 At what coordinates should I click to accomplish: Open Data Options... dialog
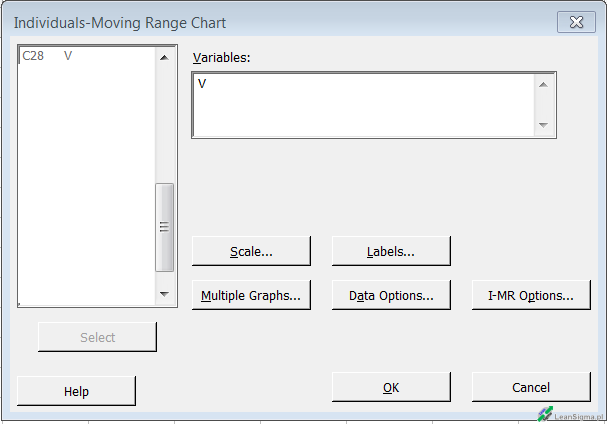[x=391, y=295]
